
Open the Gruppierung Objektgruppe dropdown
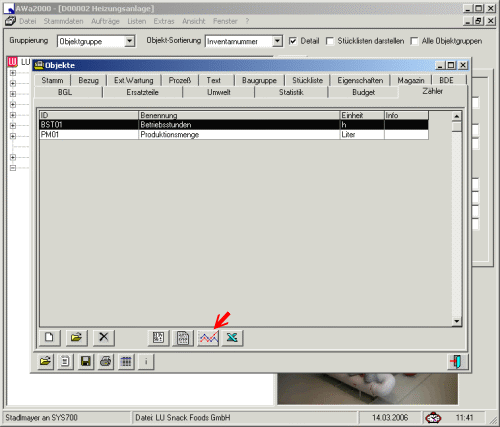(129, 41)
